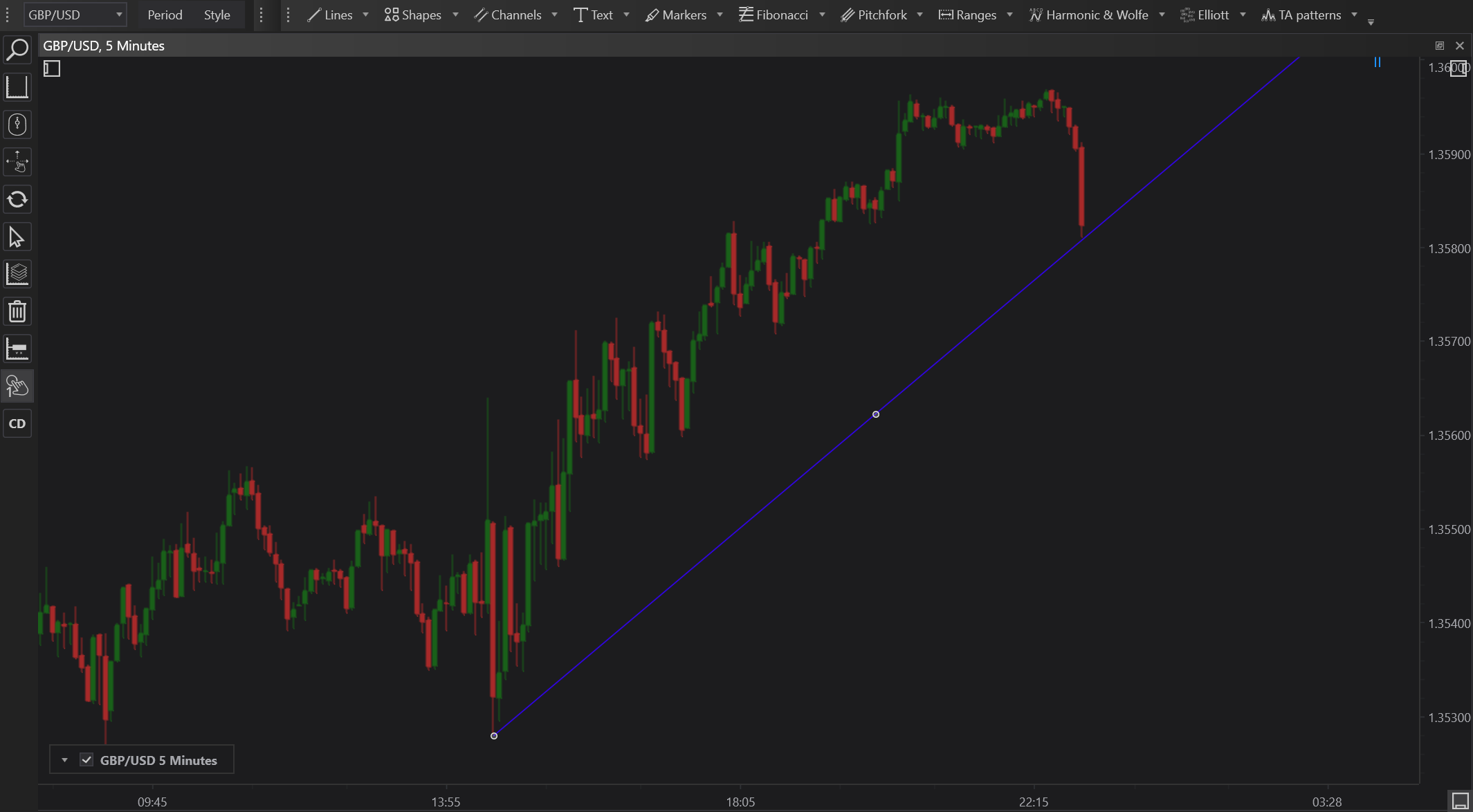This screenshot has width=1473, height=812.
Task: Click the blue pause indicator
Action: 1377,62
